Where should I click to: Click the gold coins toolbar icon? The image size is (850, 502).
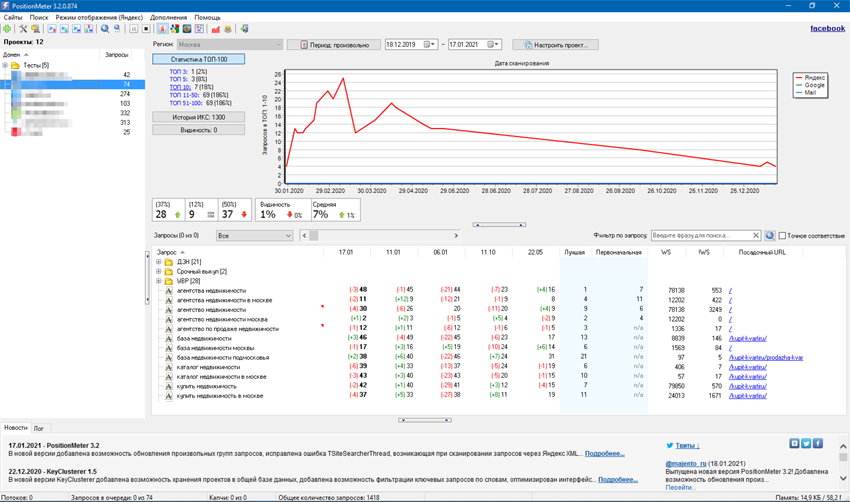coord(228,29)
